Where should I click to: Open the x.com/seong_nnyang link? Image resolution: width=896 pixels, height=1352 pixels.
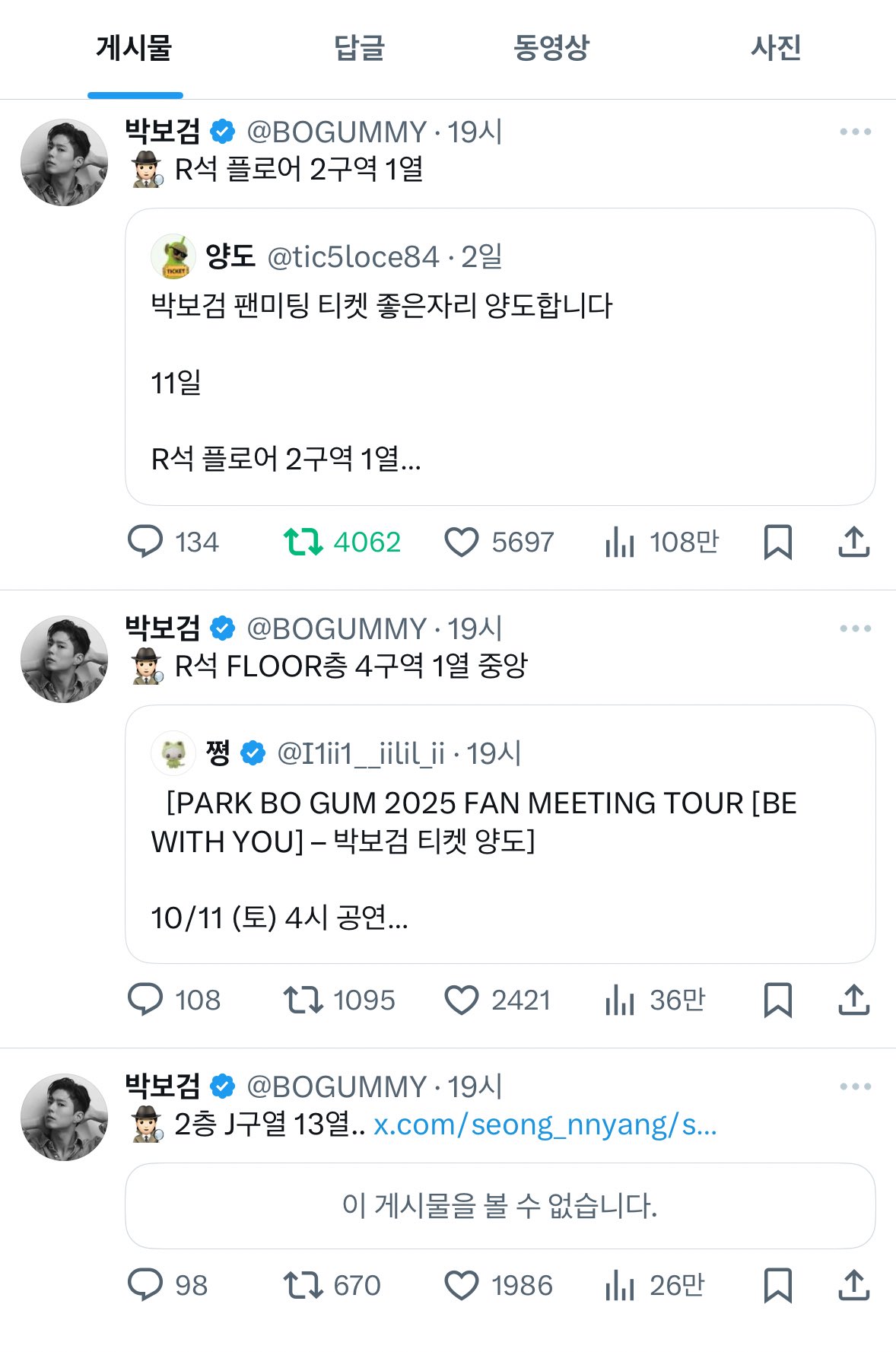(545, 1124)
